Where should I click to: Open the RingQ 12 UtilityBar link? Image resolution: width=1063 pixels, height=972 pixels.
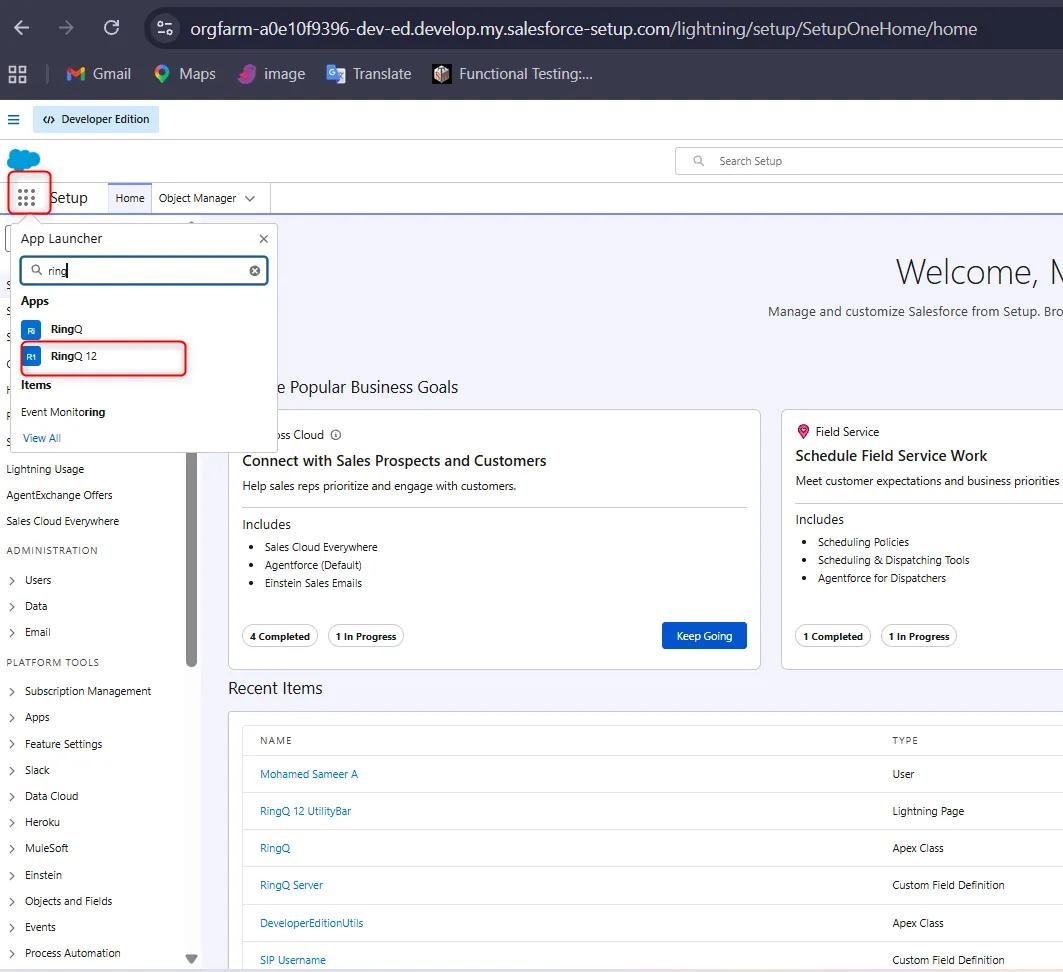pyautogui.click(x=305, y=811)
